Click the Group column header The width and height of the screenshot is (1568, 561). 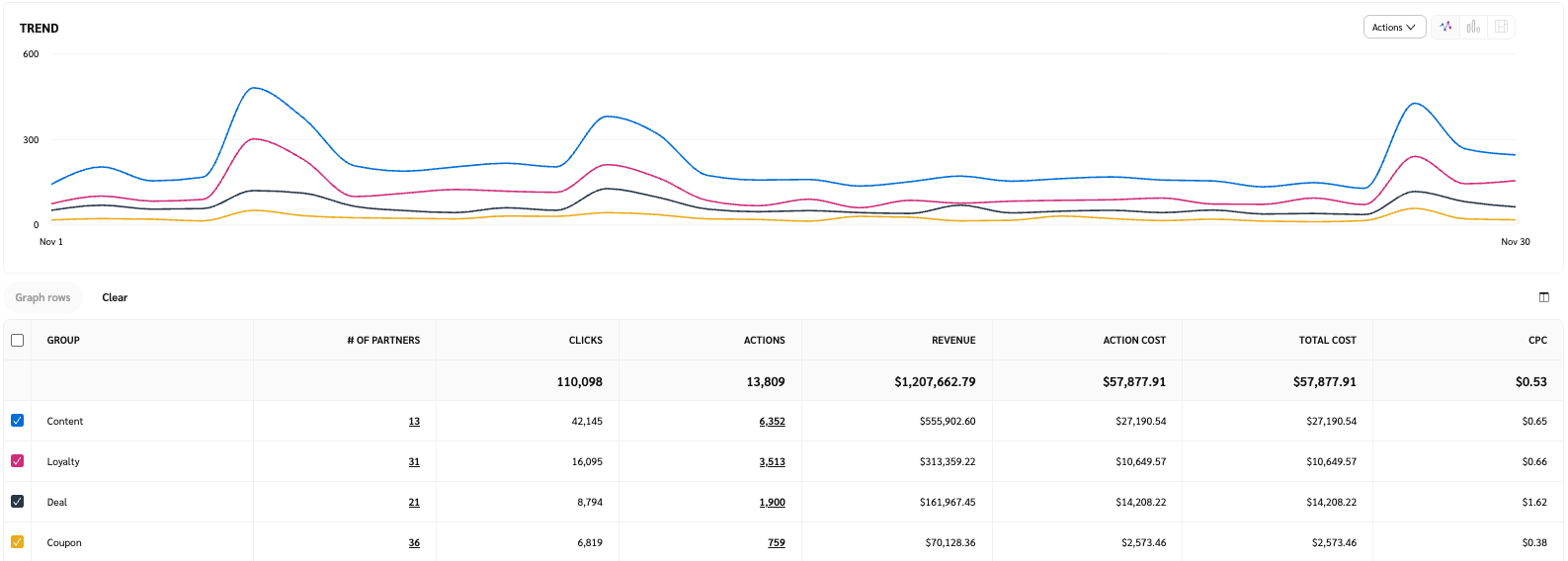63,340
